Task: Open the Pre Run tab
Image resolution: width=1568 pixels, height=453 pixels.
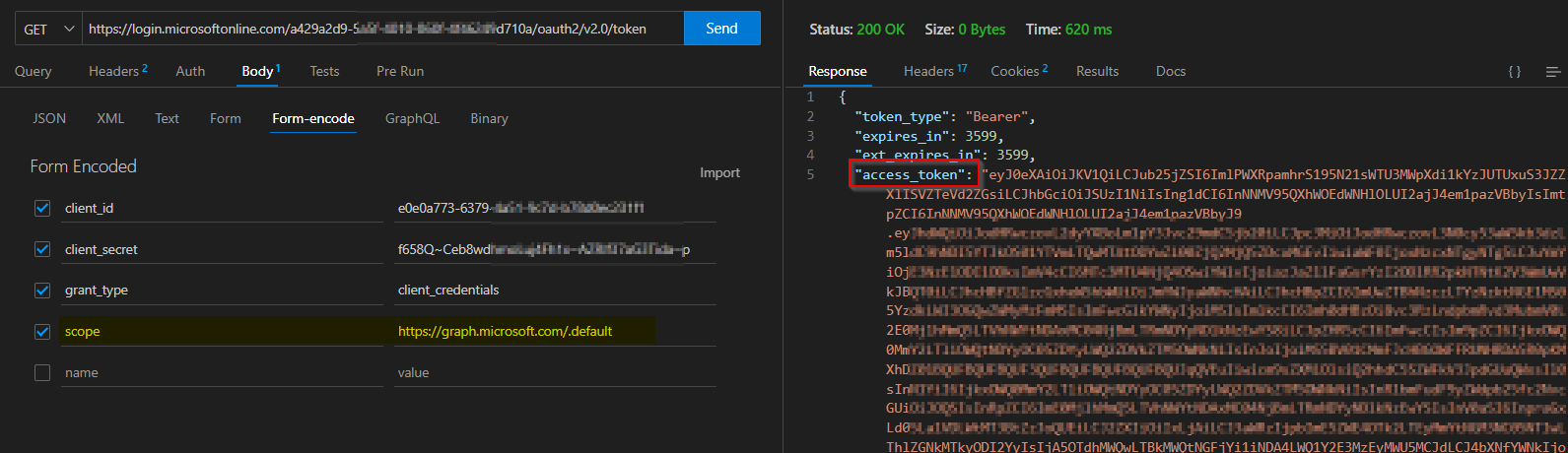Action: [400, 71]
